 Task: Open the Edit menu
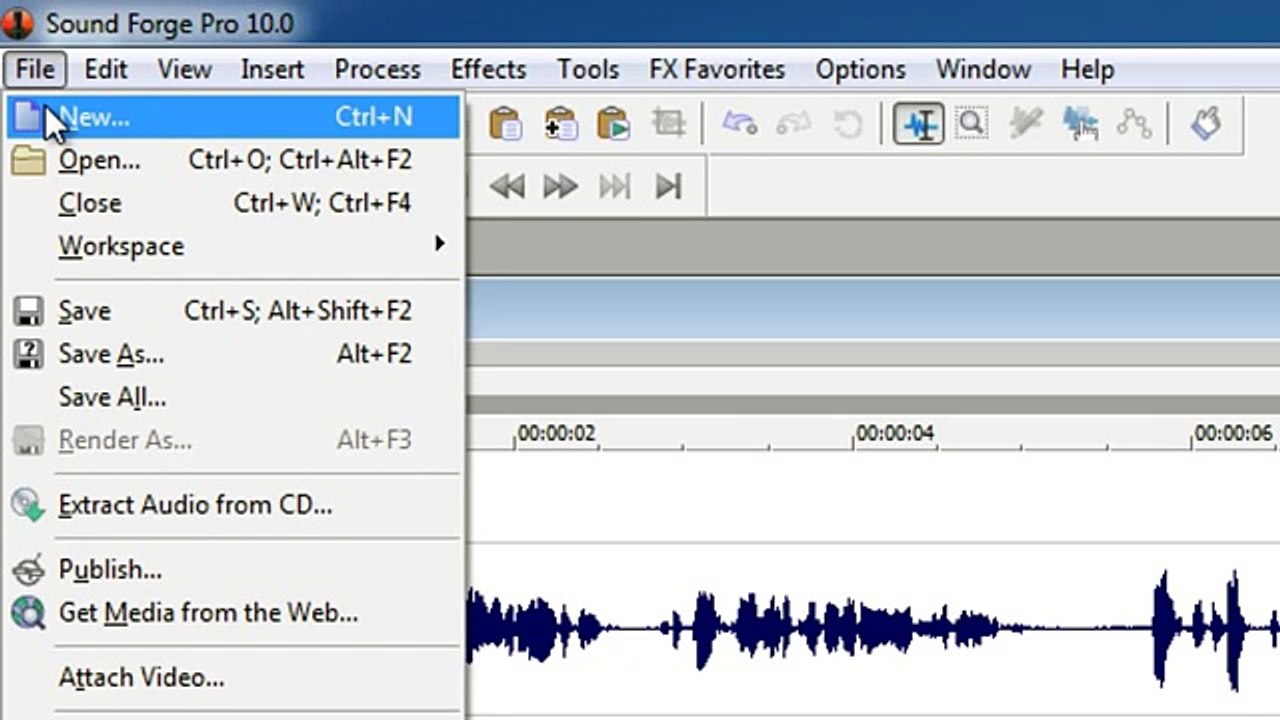point(106,70)
